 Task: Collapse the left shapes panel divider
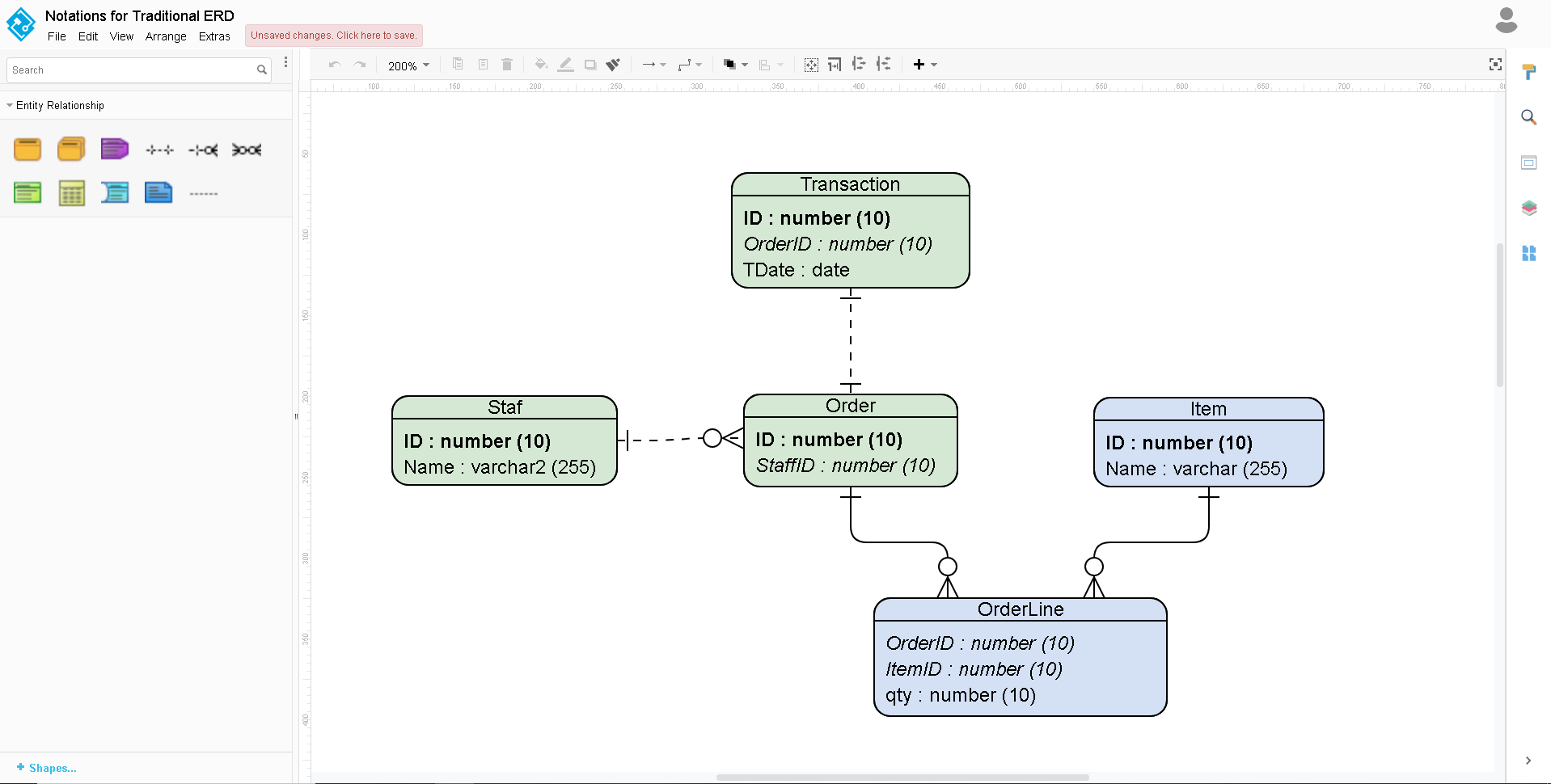(296, 417)
